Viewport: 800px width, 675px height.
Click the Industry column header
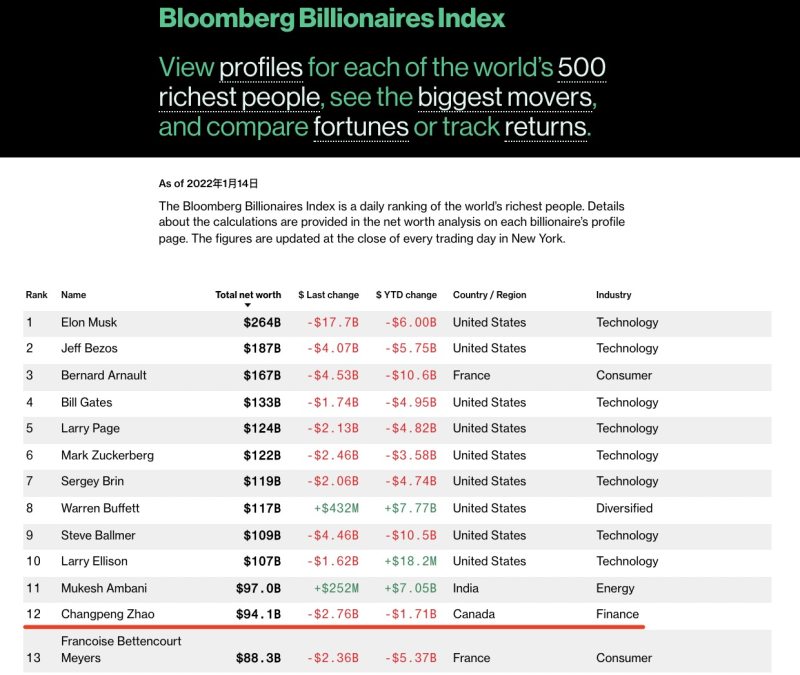[614, 295]
